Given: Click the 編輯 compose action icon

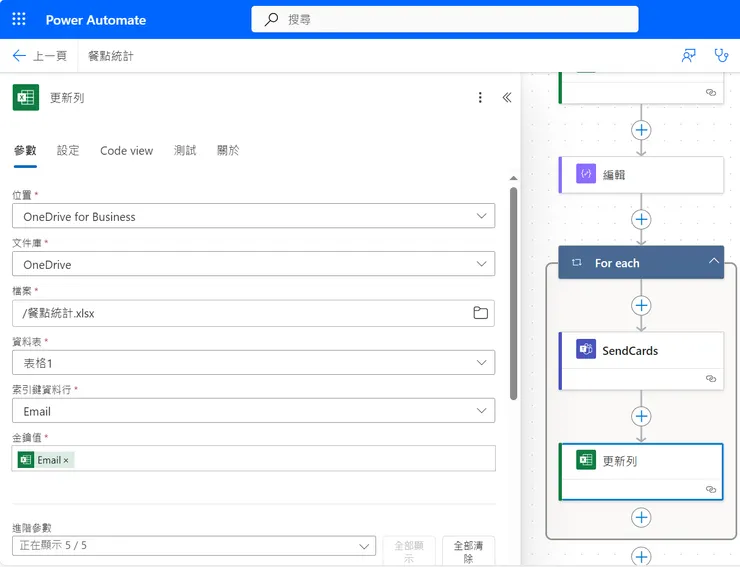Looking at the screenshot, I should (x=586, y=174).
